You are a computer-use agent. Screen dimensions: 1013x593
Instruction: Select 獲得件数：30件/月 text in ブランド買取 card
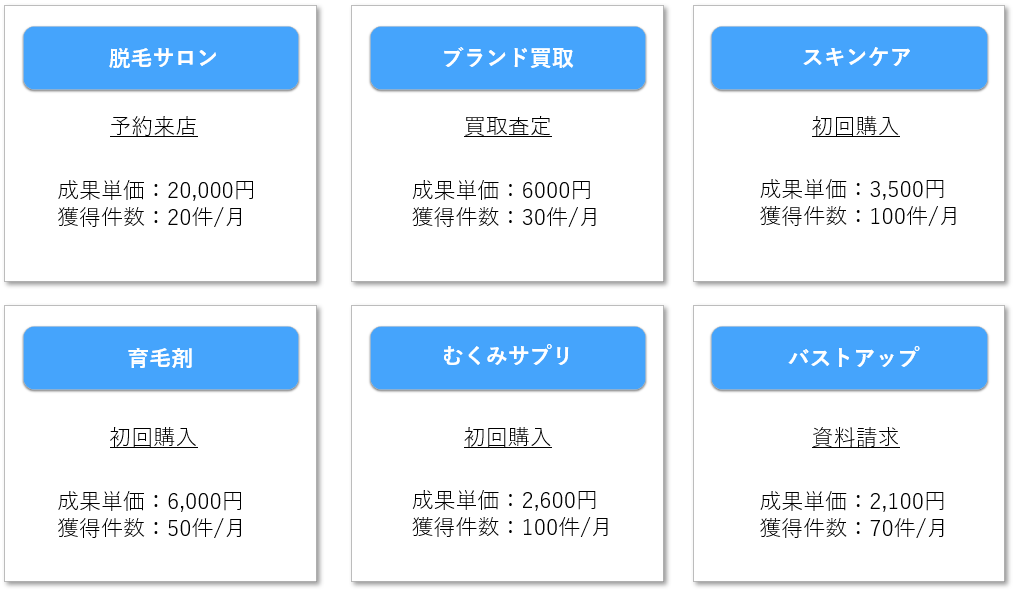coord(505,217)
